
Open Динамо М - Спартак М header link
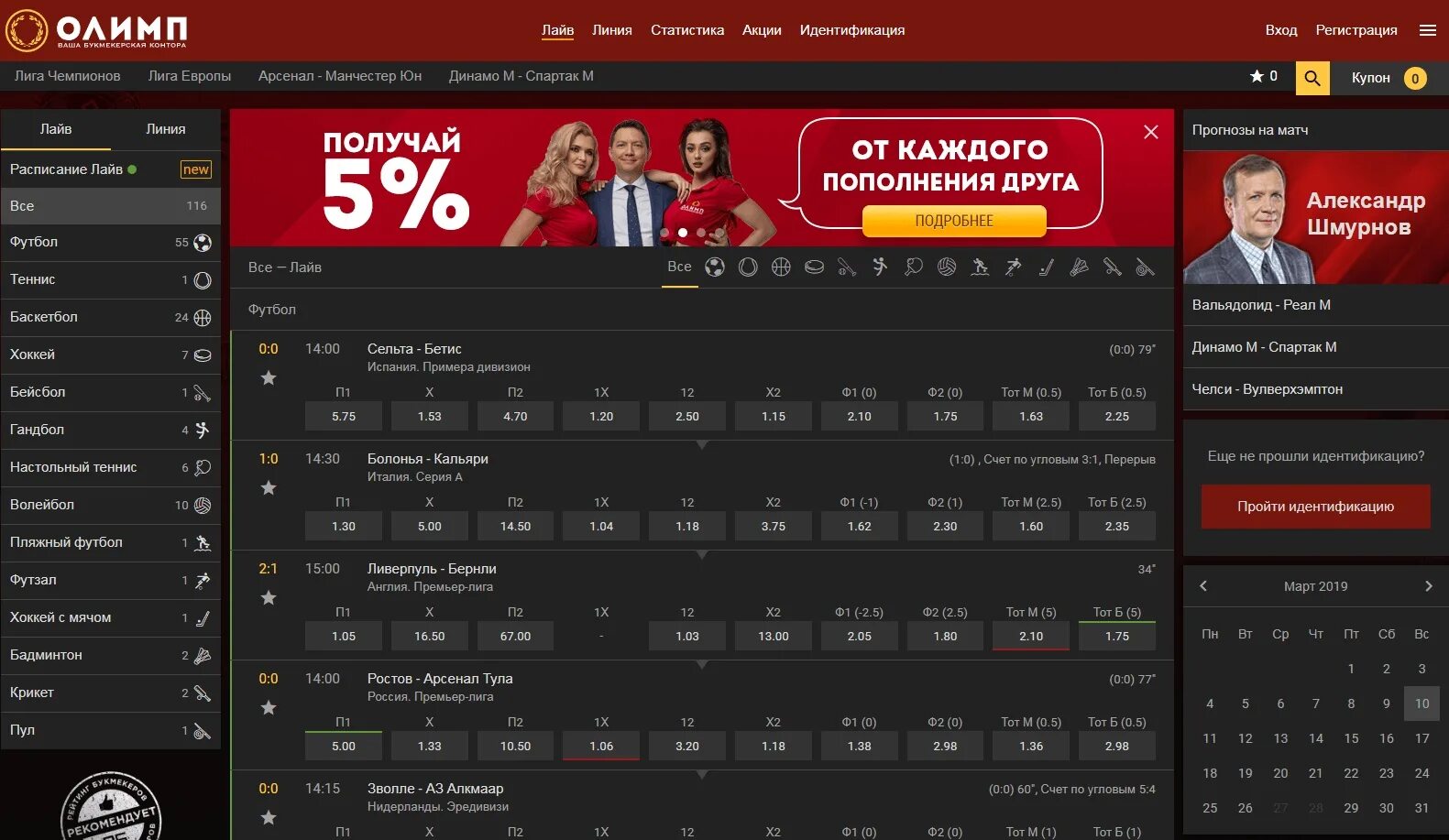tap(521, 76)
